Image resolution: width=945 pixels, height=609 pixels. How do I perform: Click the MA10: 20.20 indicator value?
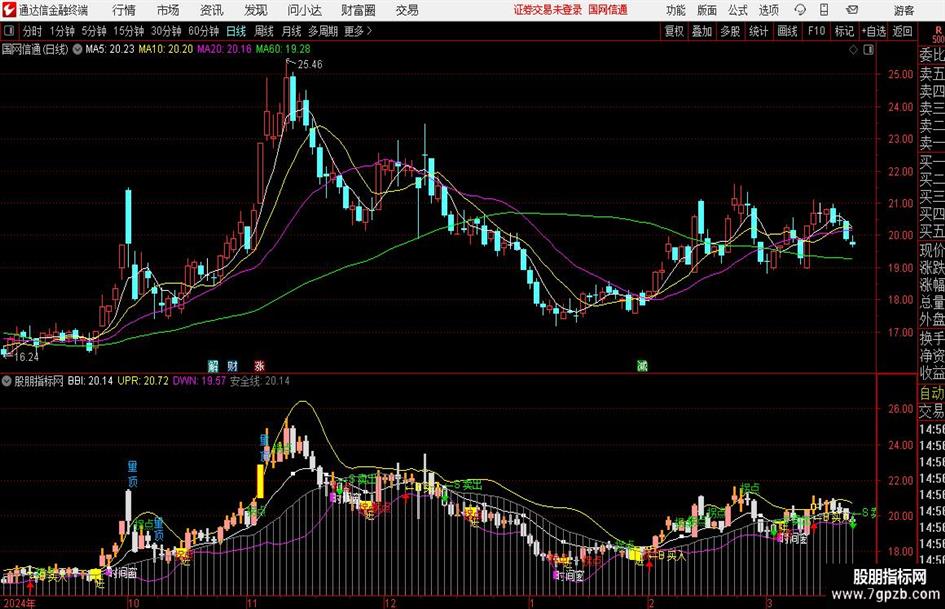coord(166,49)
